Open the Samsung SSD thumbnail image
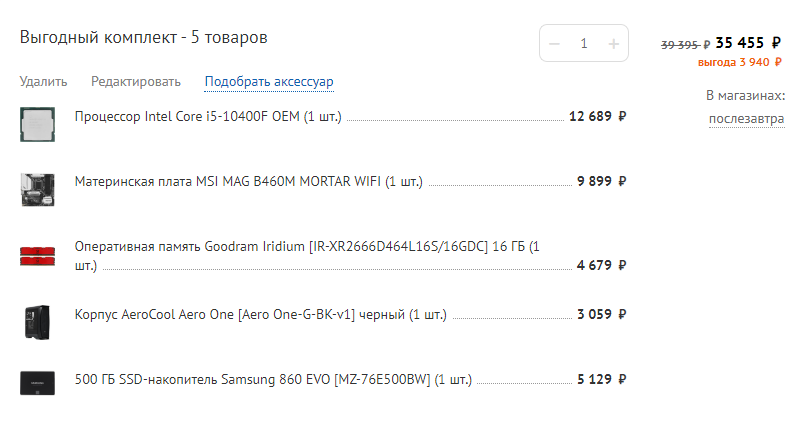Viewport: 802px width, 428px height. click(x=37, y=383)
